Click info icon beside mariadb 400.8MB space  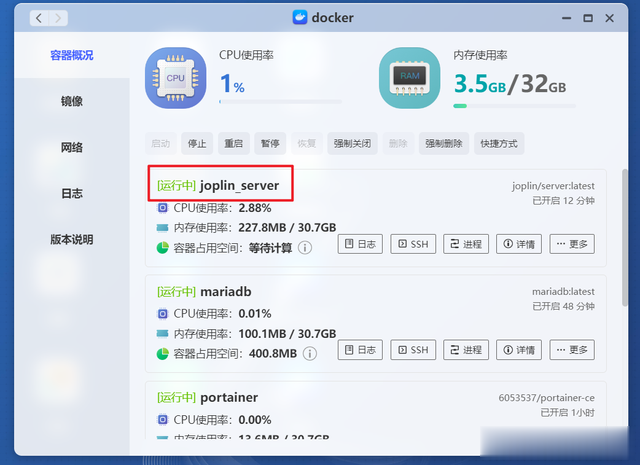(310, 353)
